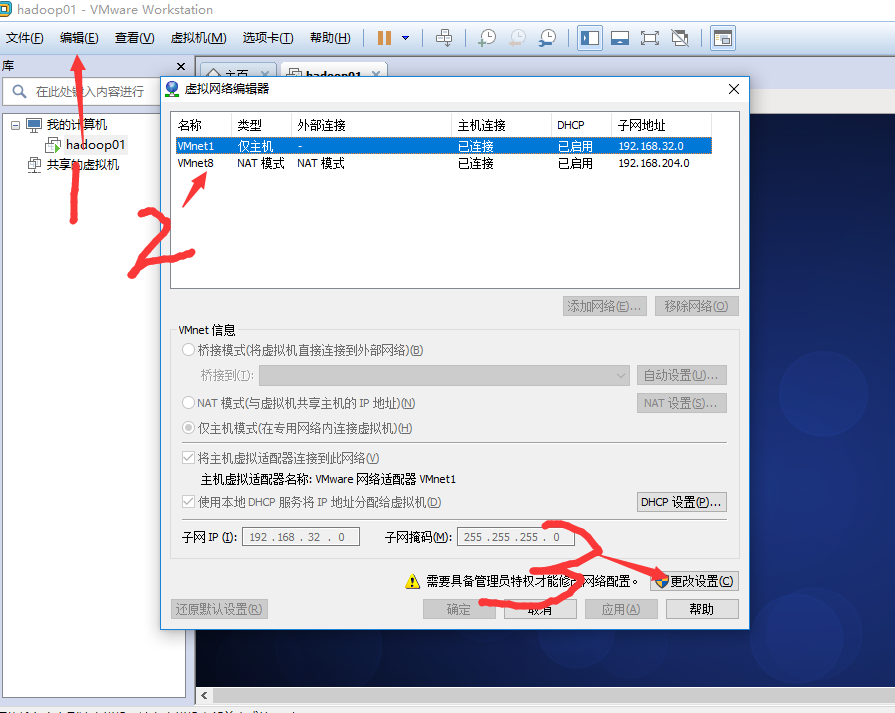
Task: Click the 确定 button
Action: (x=459, y=609)
